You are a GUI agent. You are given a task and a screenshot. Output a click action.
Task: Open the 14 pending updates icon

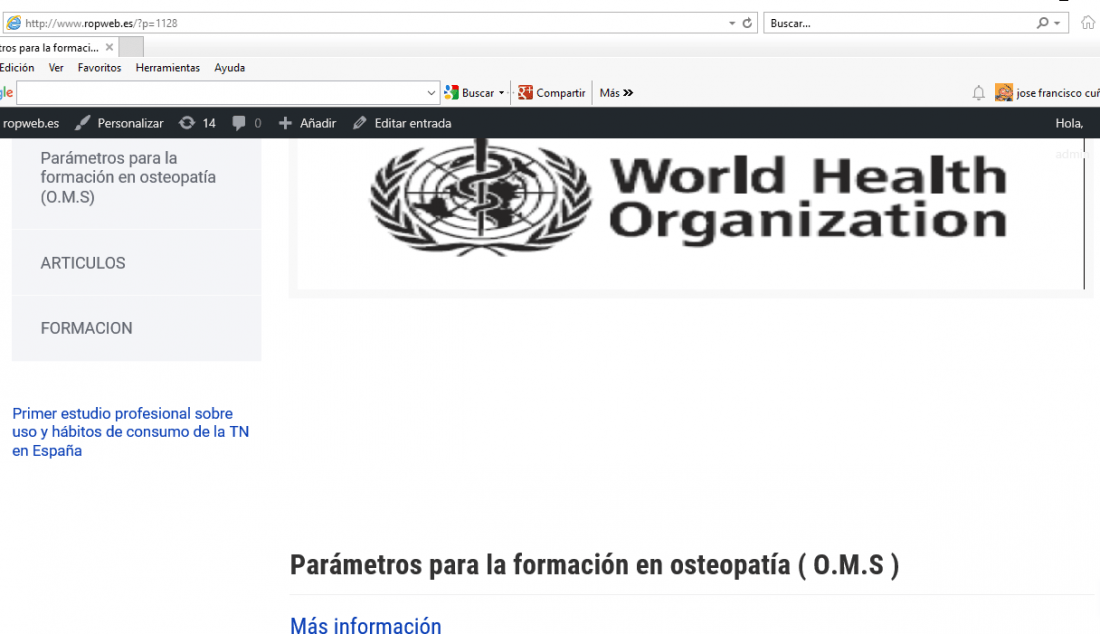coord(197,123)
